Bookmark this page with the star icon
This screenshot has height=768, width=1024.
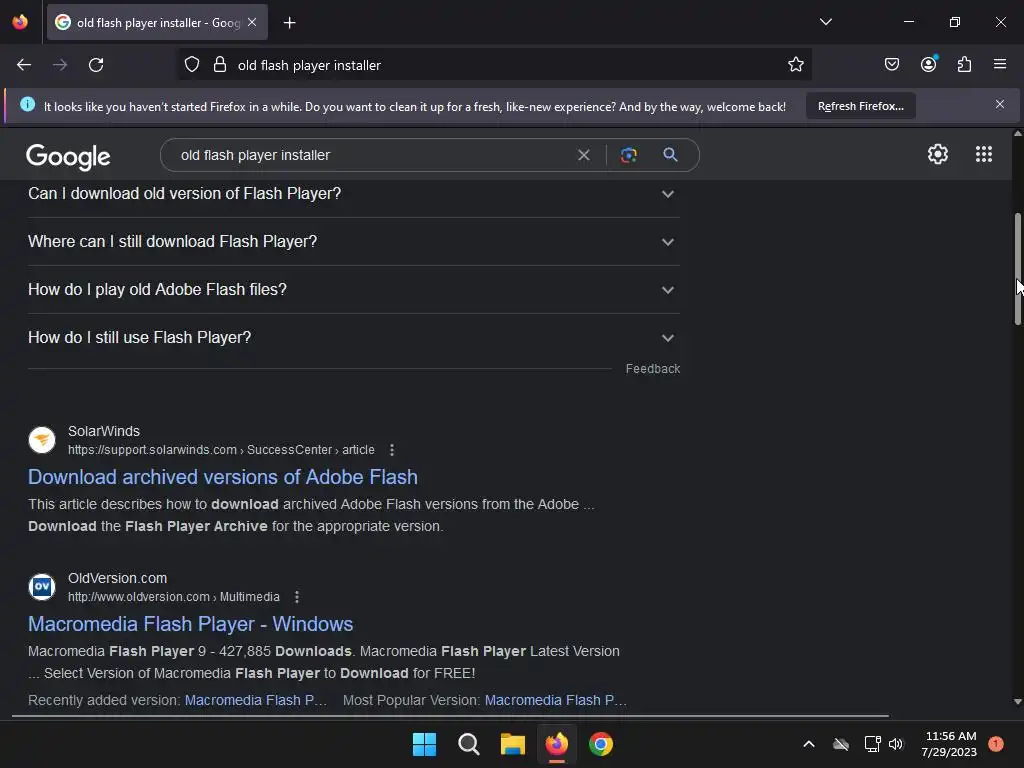click(795, 65)
